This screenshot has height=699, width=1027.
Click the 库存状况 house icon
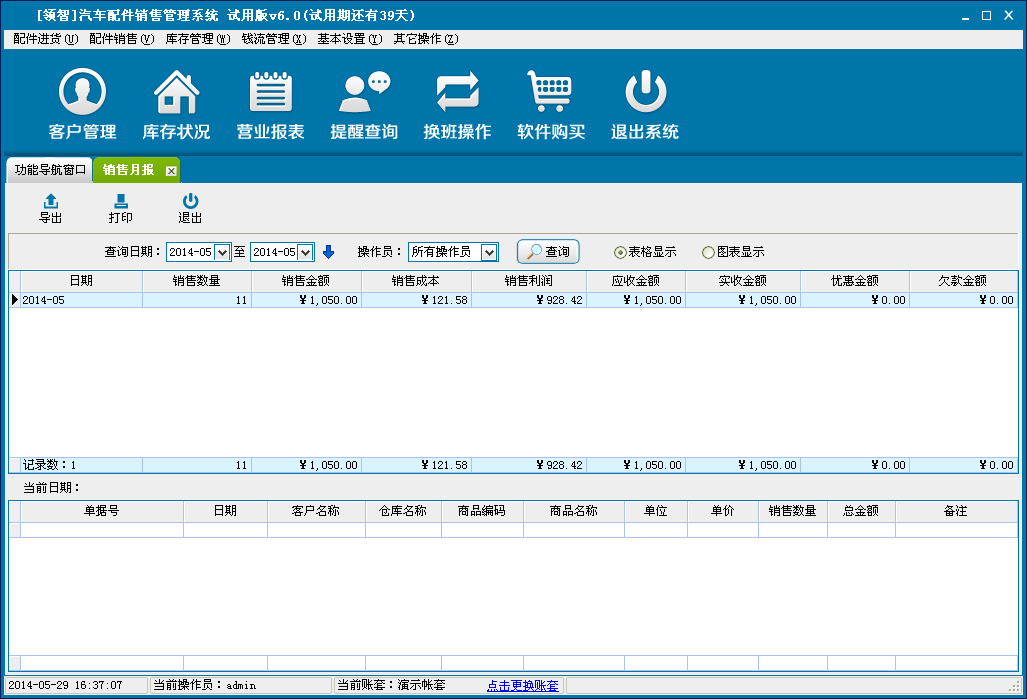176,94
